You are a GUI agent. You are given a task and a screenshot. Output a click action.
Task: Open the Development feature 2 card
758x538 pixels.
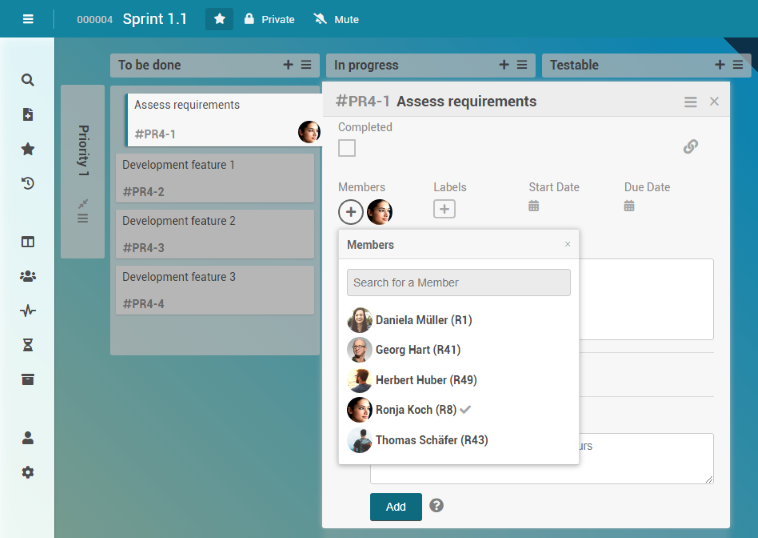click(x=214, y=234)
